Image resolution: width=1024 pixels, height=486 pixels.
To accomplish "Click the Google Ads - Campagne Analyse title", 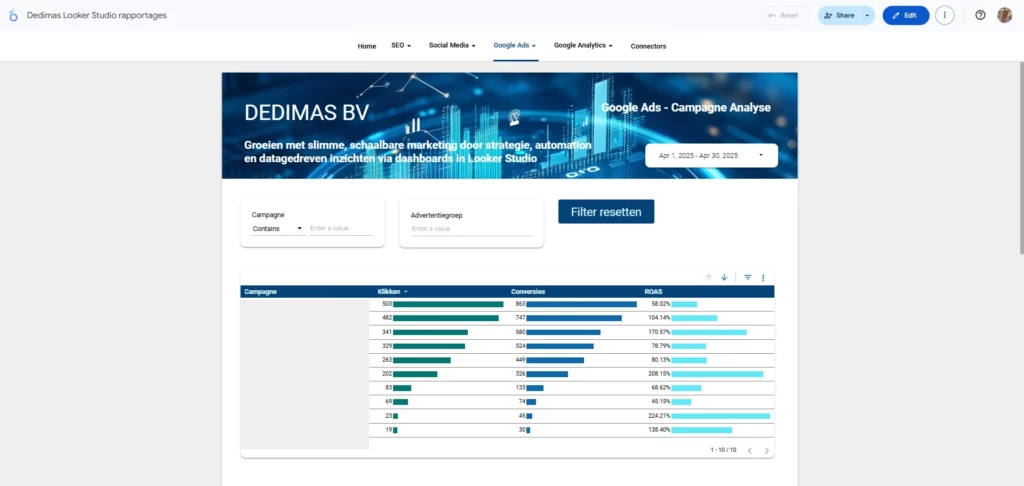I will 686,108.
